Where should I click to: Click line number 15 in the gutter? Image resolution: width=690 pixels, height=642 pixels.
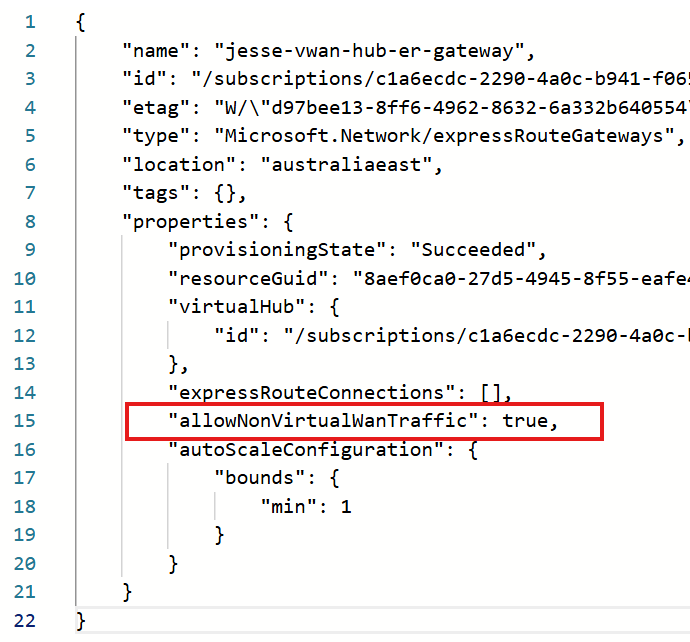[x=25, y=421]
